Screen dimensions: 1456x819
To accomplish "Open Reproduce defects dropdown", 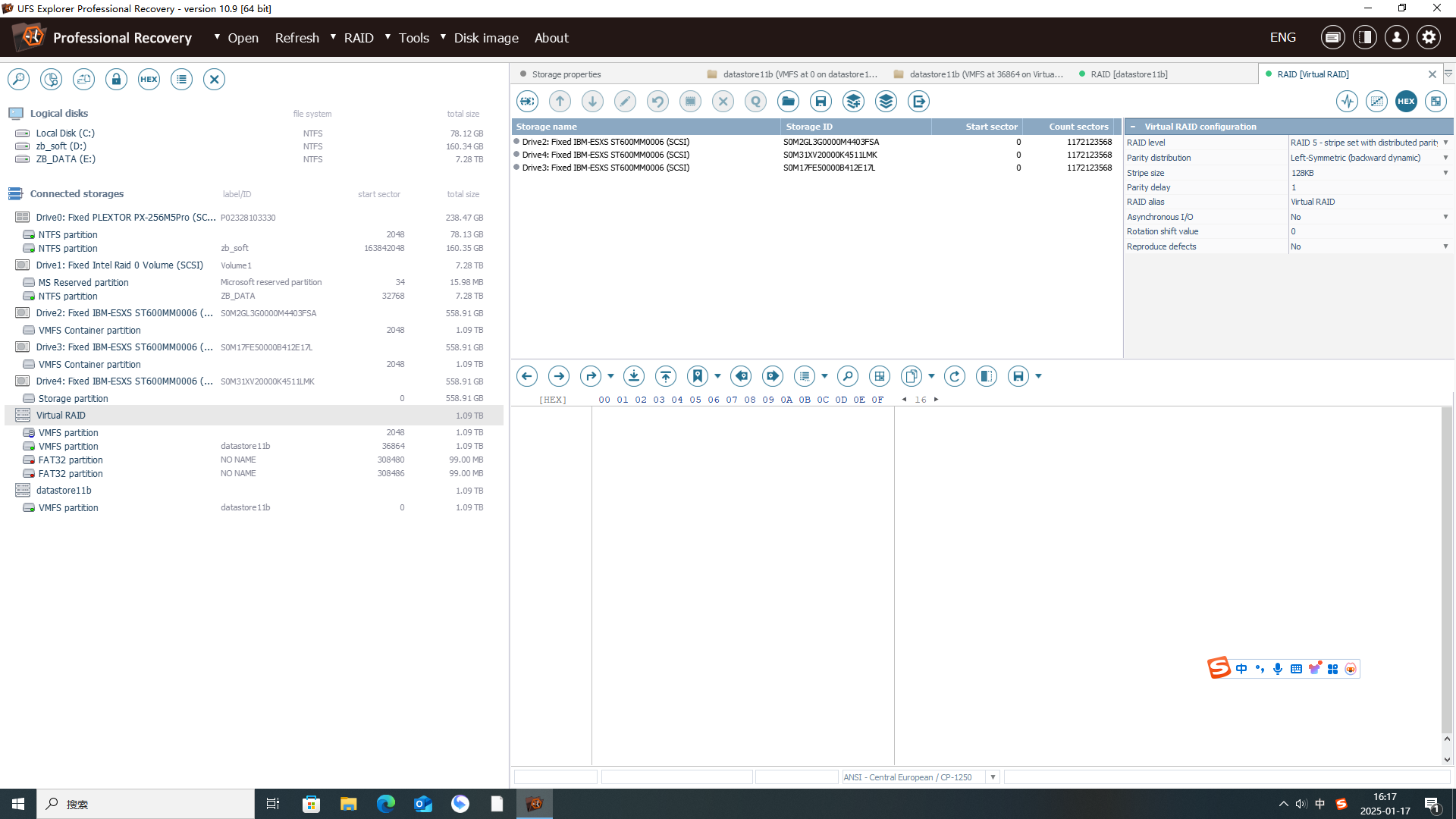I will 1445,246.
